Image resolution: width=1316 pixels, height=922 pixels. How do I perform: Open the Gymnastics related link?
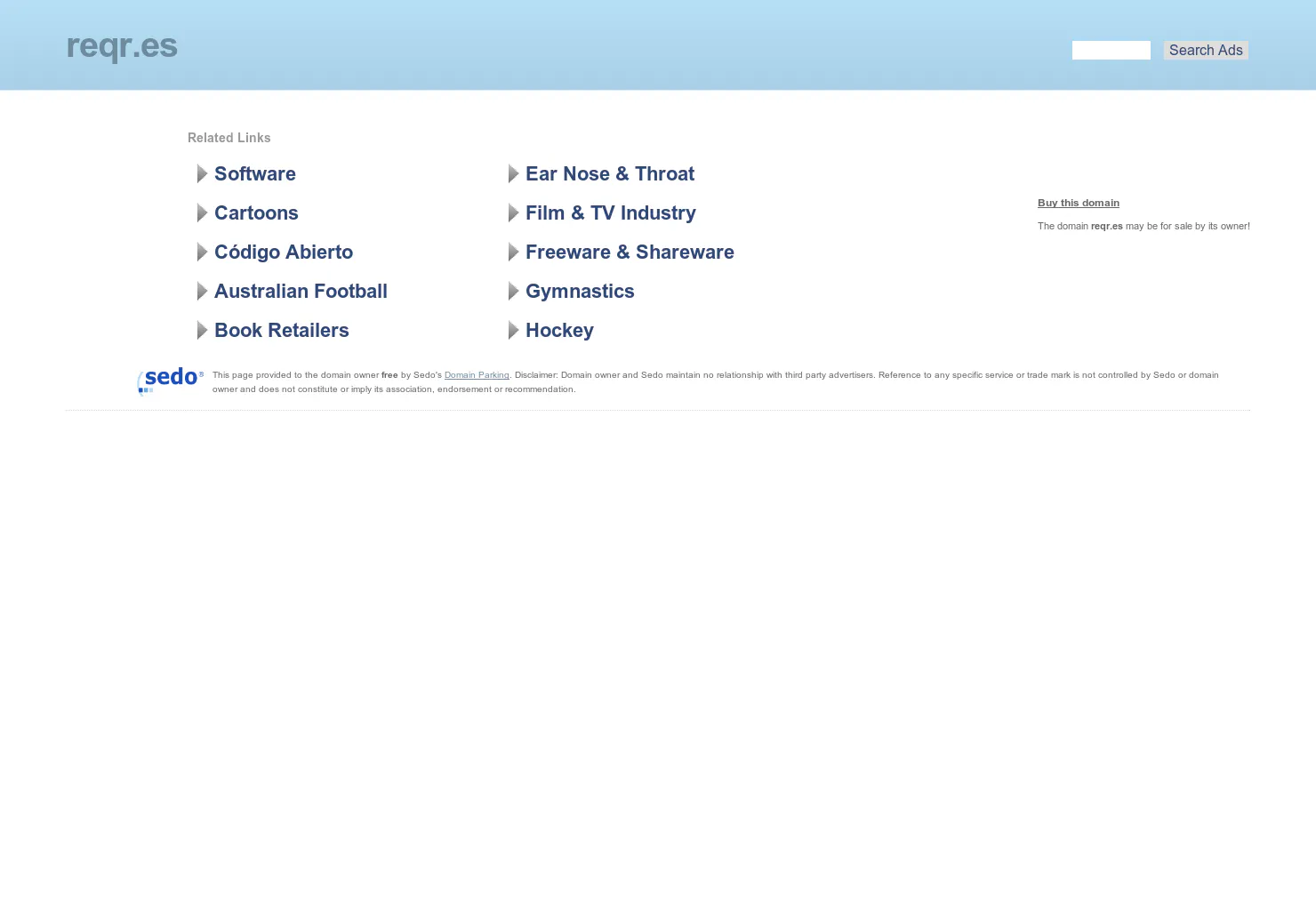[580, 292]
